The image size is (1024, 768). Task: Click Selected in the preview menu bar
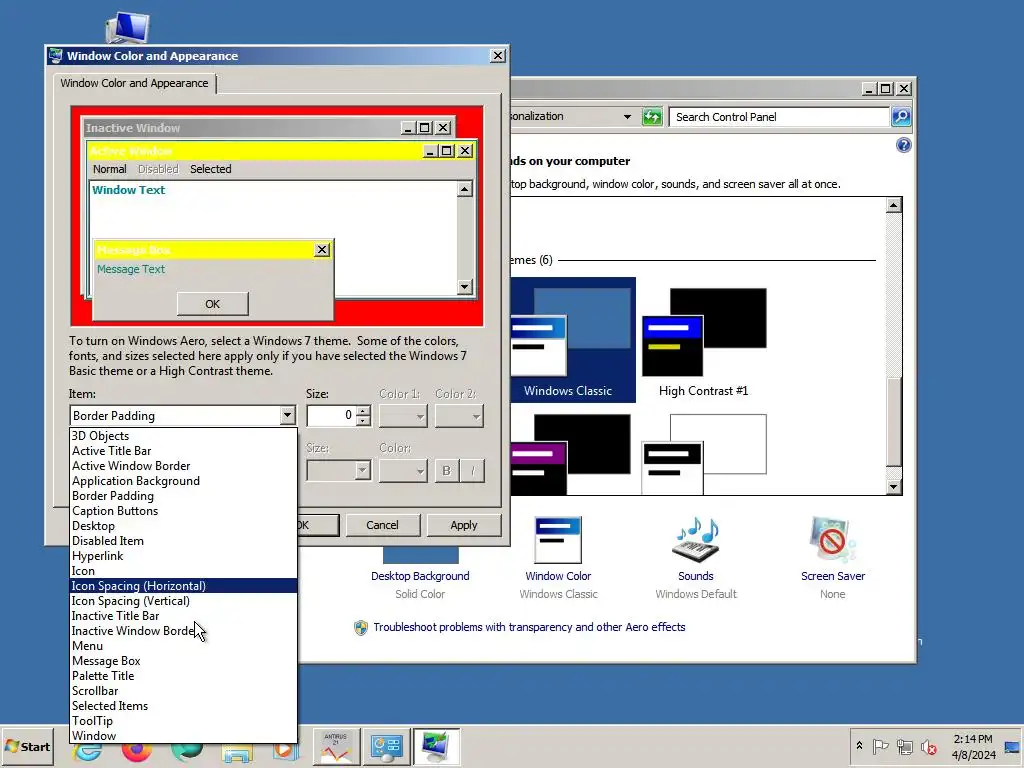tap(210, 169)
